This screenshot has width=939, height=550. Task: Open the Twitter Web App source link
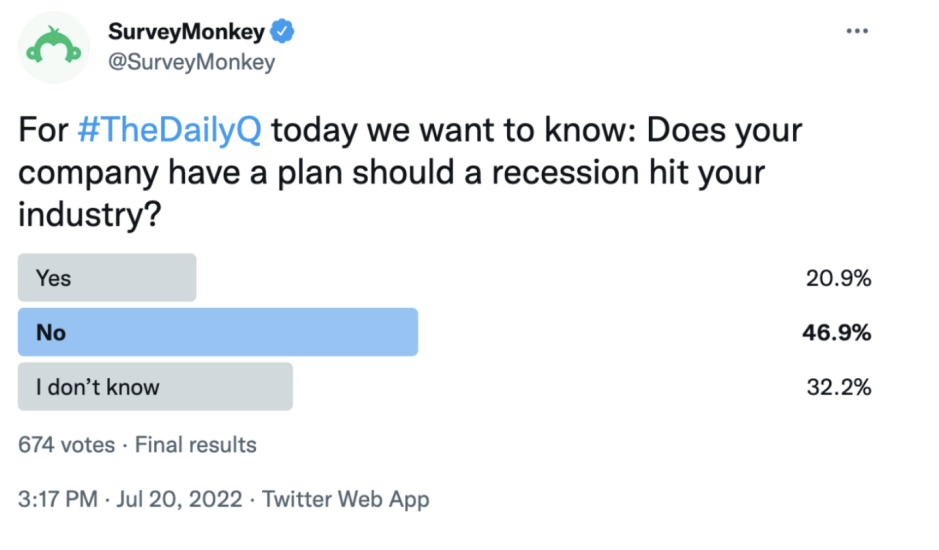coord(346,499)
